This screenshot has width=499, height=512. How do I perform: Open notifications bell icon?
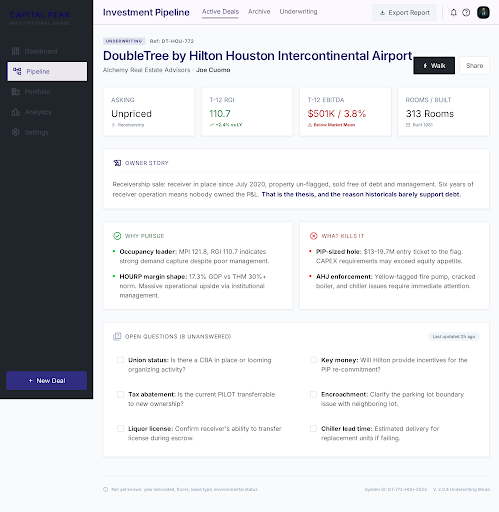pos(453,13)
